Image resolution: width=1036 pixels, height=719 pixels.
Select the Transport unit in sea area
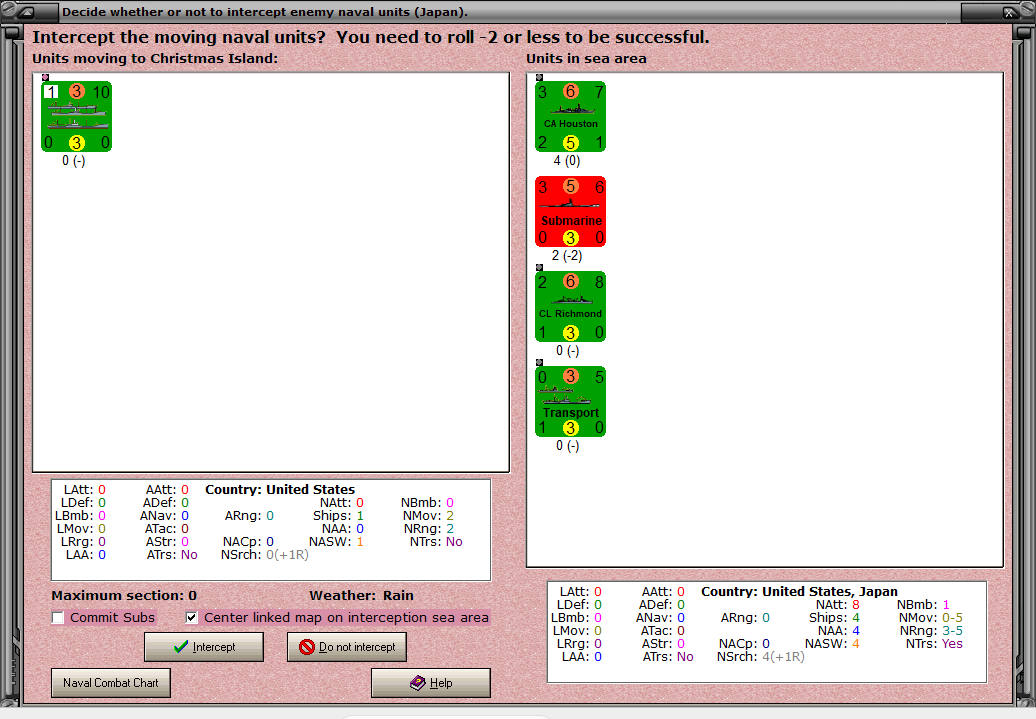(x=570, y=402)
